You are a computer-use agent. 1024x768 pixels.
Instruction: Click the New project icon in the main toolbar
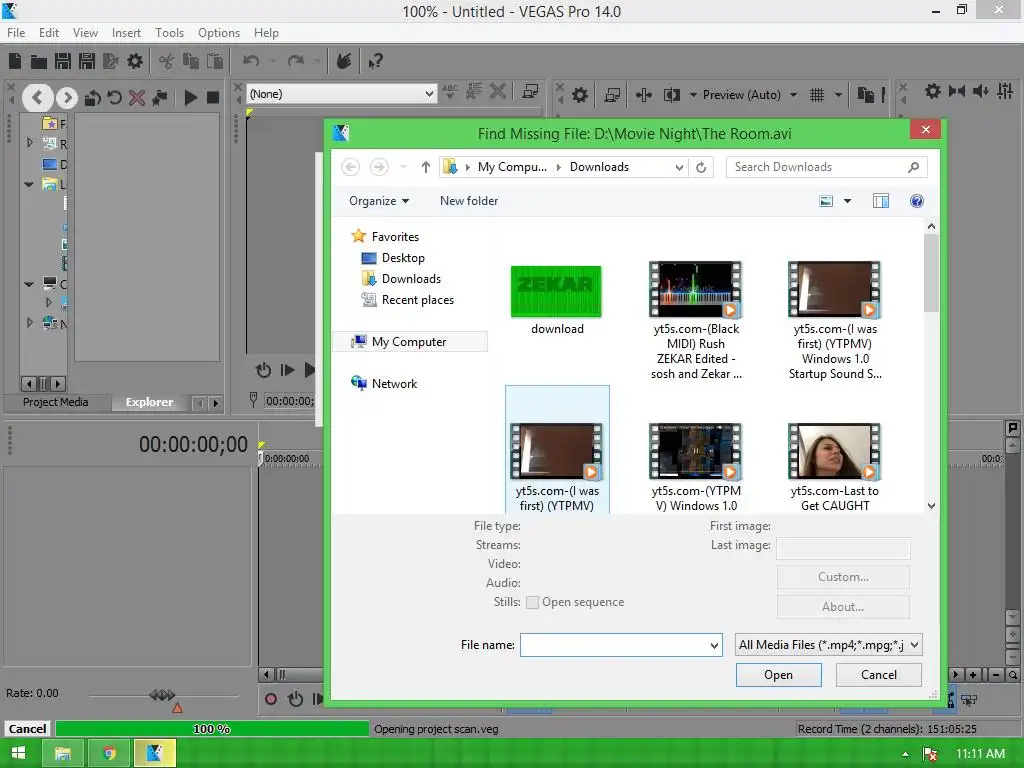click(x=15, y=61)
